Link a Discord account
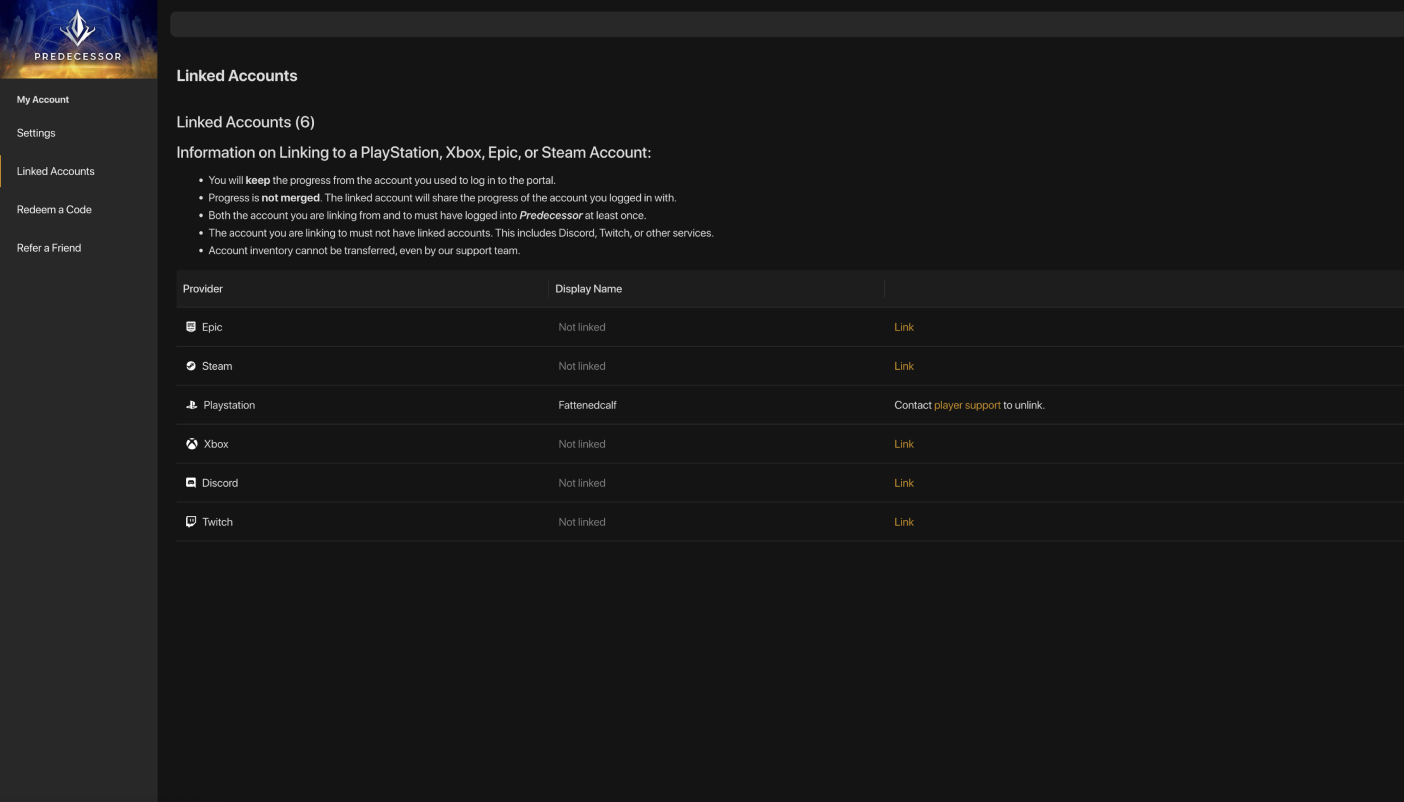Image resolution: width=1404 pixels, height=802 pixels. point(903,482)
